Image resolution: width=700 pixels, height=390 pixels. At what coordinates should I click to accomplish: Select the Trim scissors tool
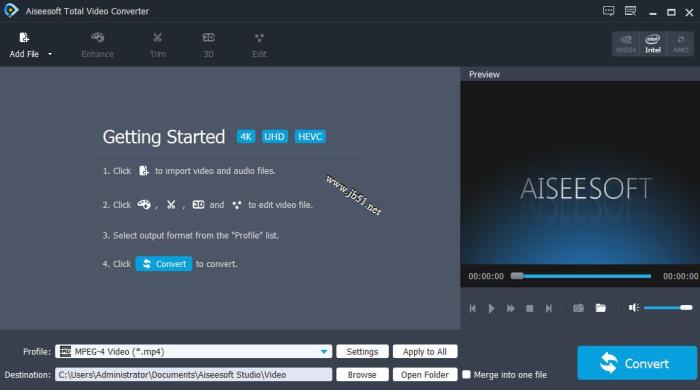pyautogui.click(x=158, y=45)
